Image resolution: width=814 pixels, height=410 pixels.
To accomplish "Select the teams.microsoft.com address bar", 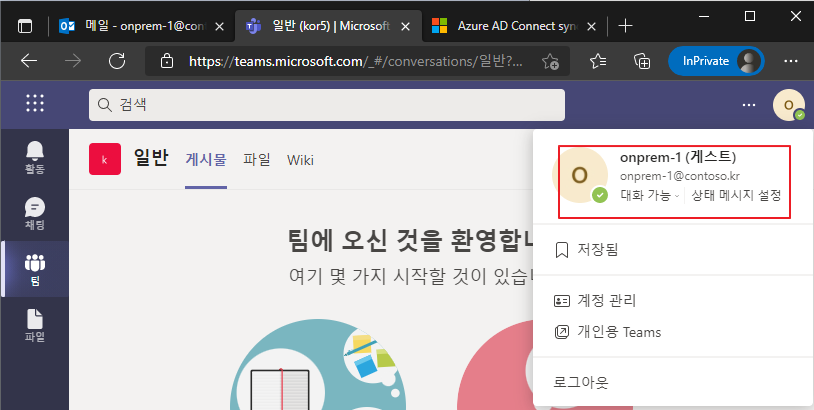I will coord(355,62).
